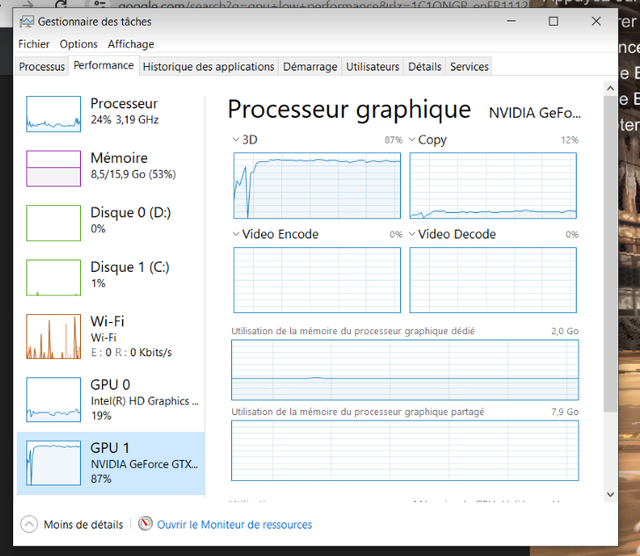Screen dimensions: 640x556
Task: Open the Options menu
Action: (x=78, y=44)
